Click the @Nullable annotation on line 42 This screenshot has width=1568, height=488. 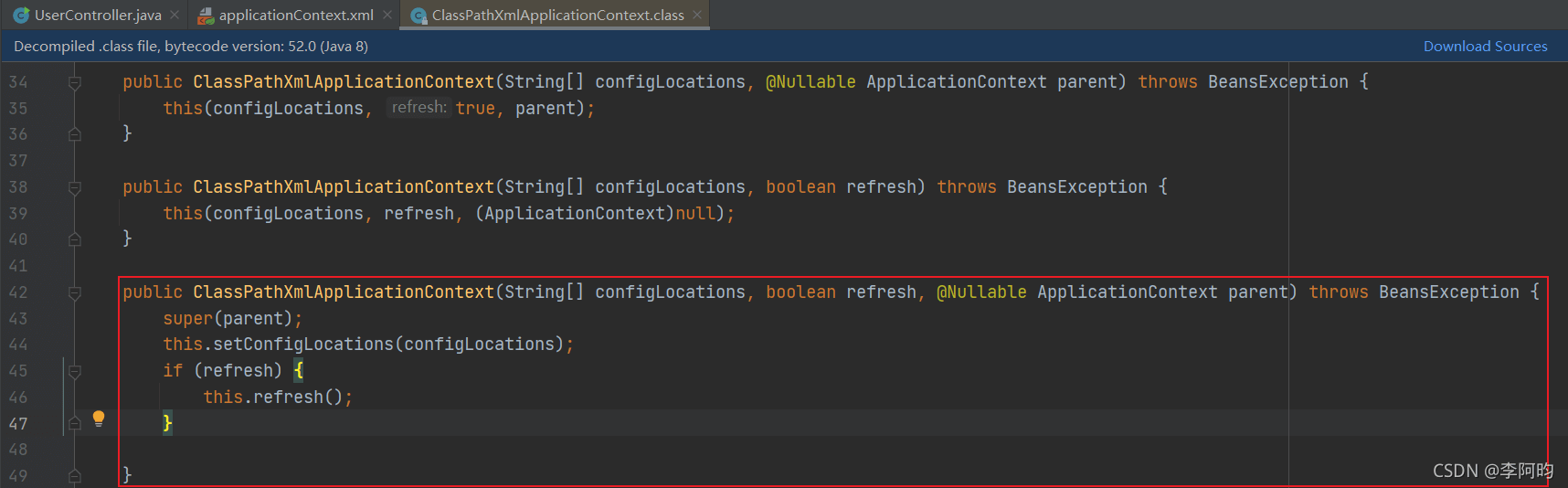[x=981, y=292]
